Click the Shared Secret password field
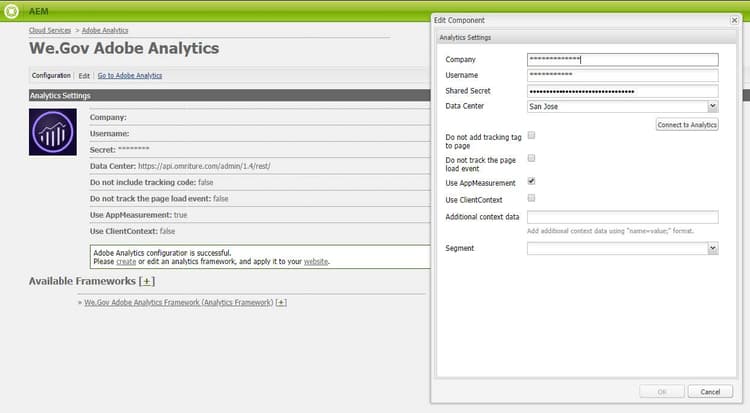This screenshot has width=750, height=413. 622,91
